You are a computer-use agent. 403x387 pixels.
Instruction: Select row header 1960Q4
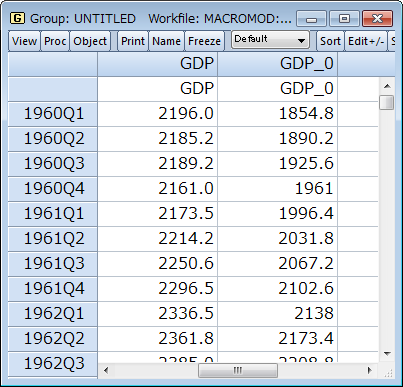click(x=53, y=189)
